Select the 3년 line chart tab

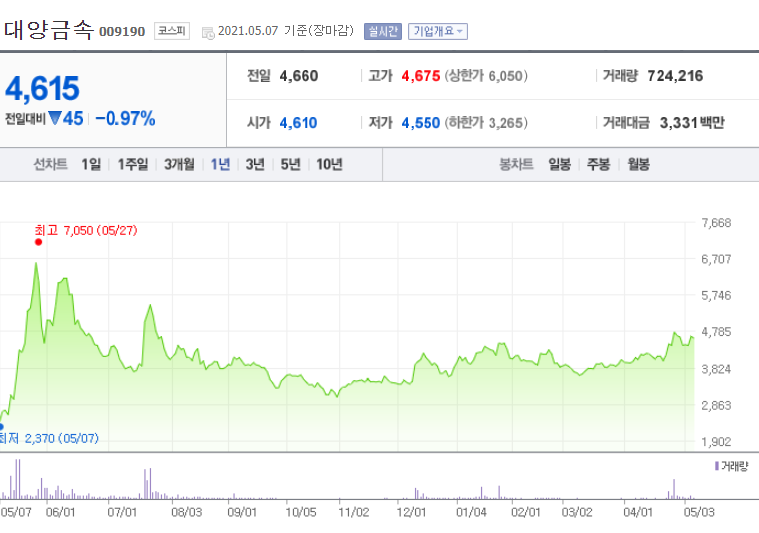click(x=255, y=165)
